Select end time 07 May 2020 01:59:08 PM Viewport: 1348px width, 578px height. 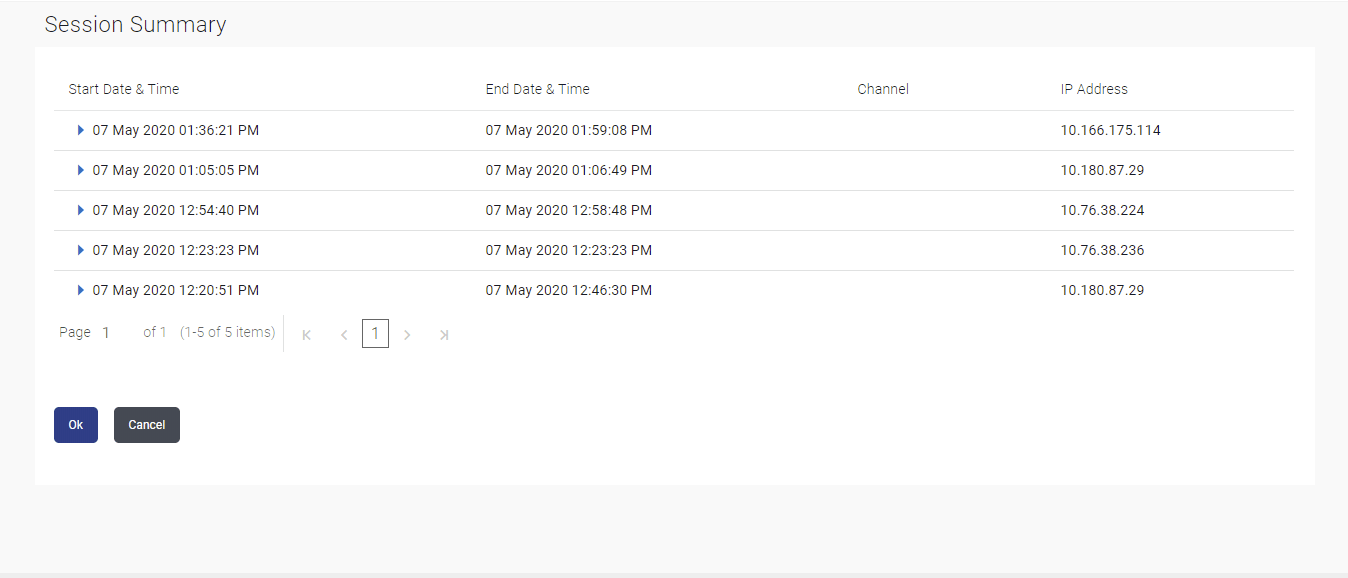(x=569, y=130)
